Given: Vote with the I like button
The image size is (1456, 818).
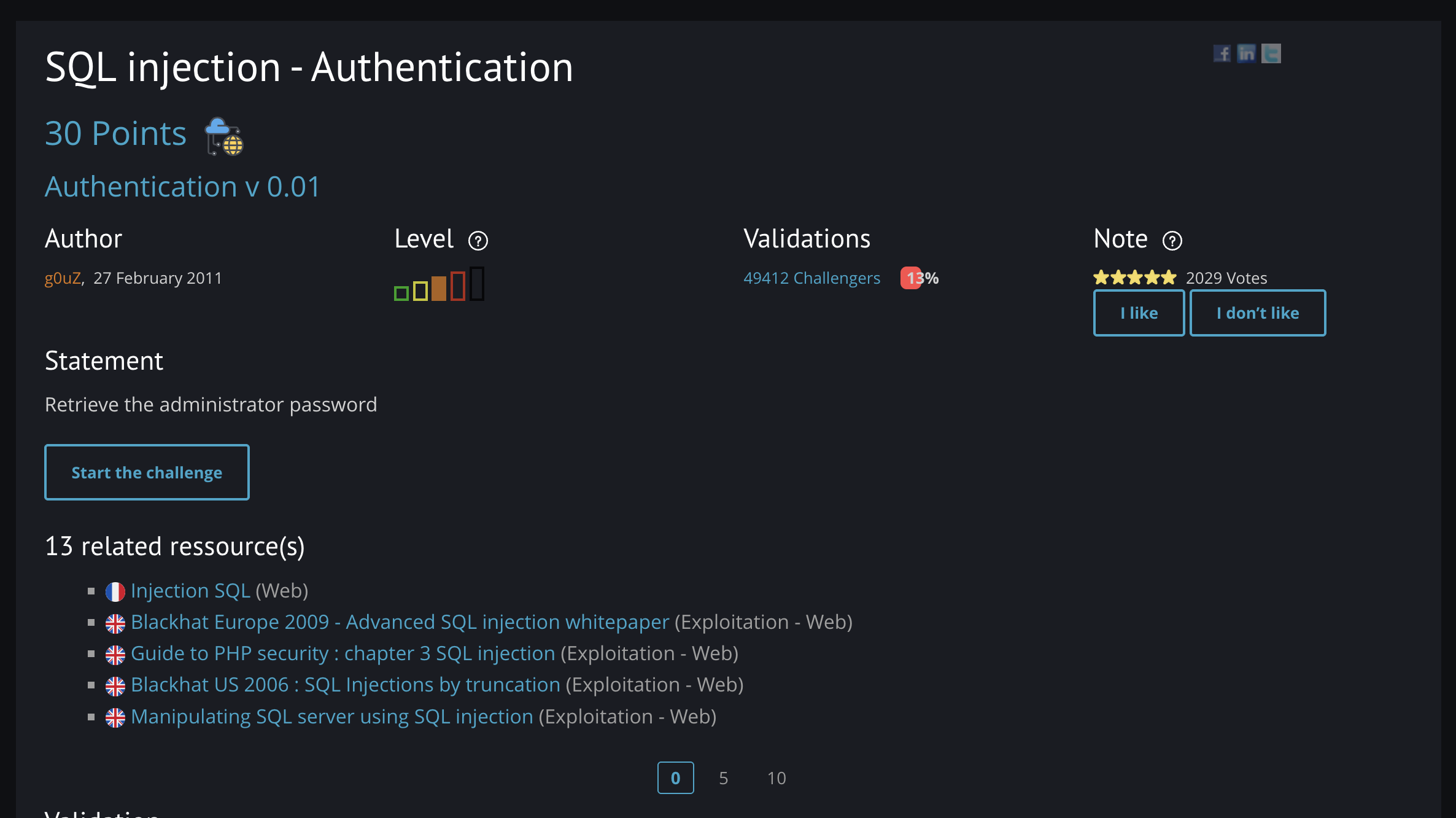Looking at the screenshot, I should pos(1139,313).
